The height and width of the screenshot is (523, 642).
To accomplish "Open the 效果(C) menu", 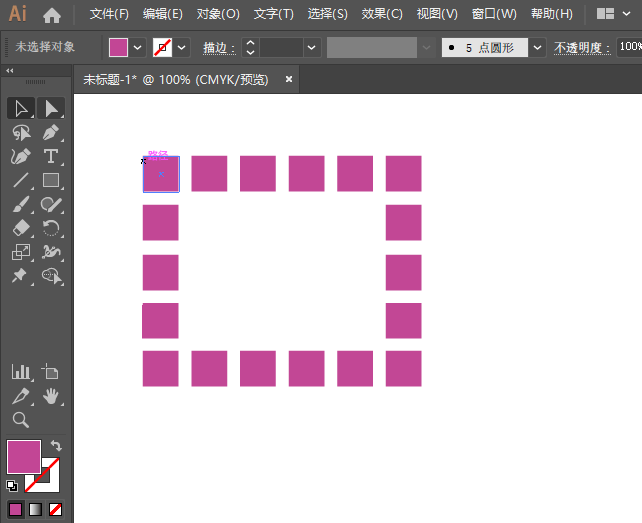I will click(382, 15).
